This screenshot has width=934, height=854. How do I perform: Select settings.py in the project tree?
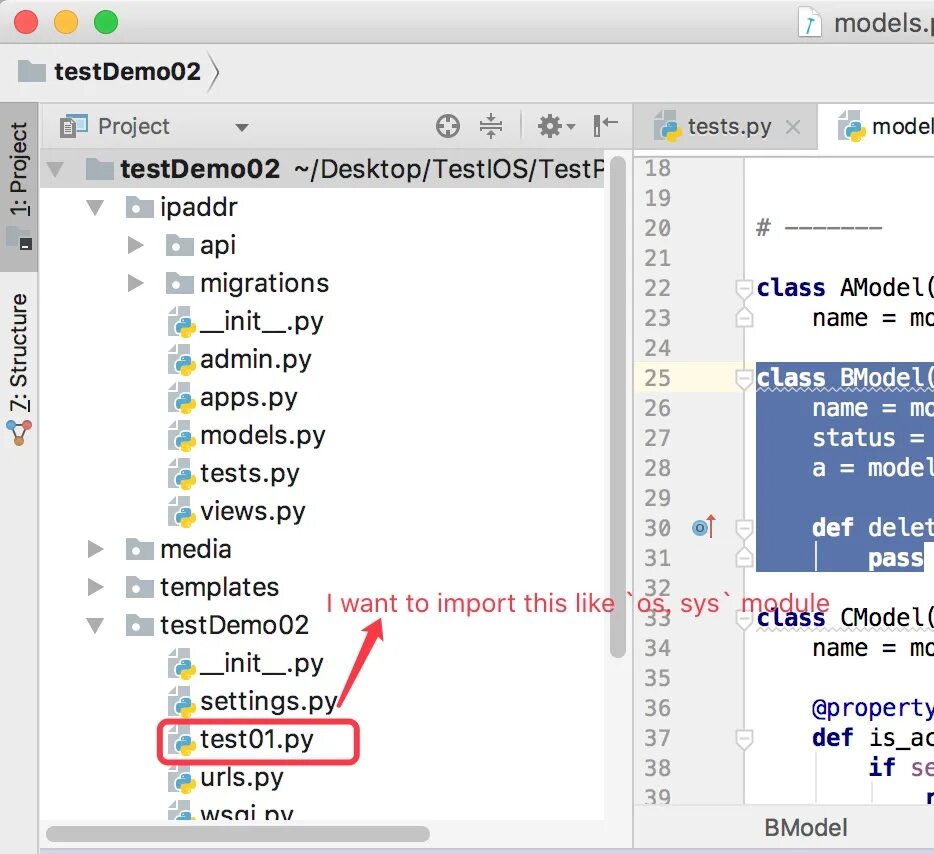point(322,701)
